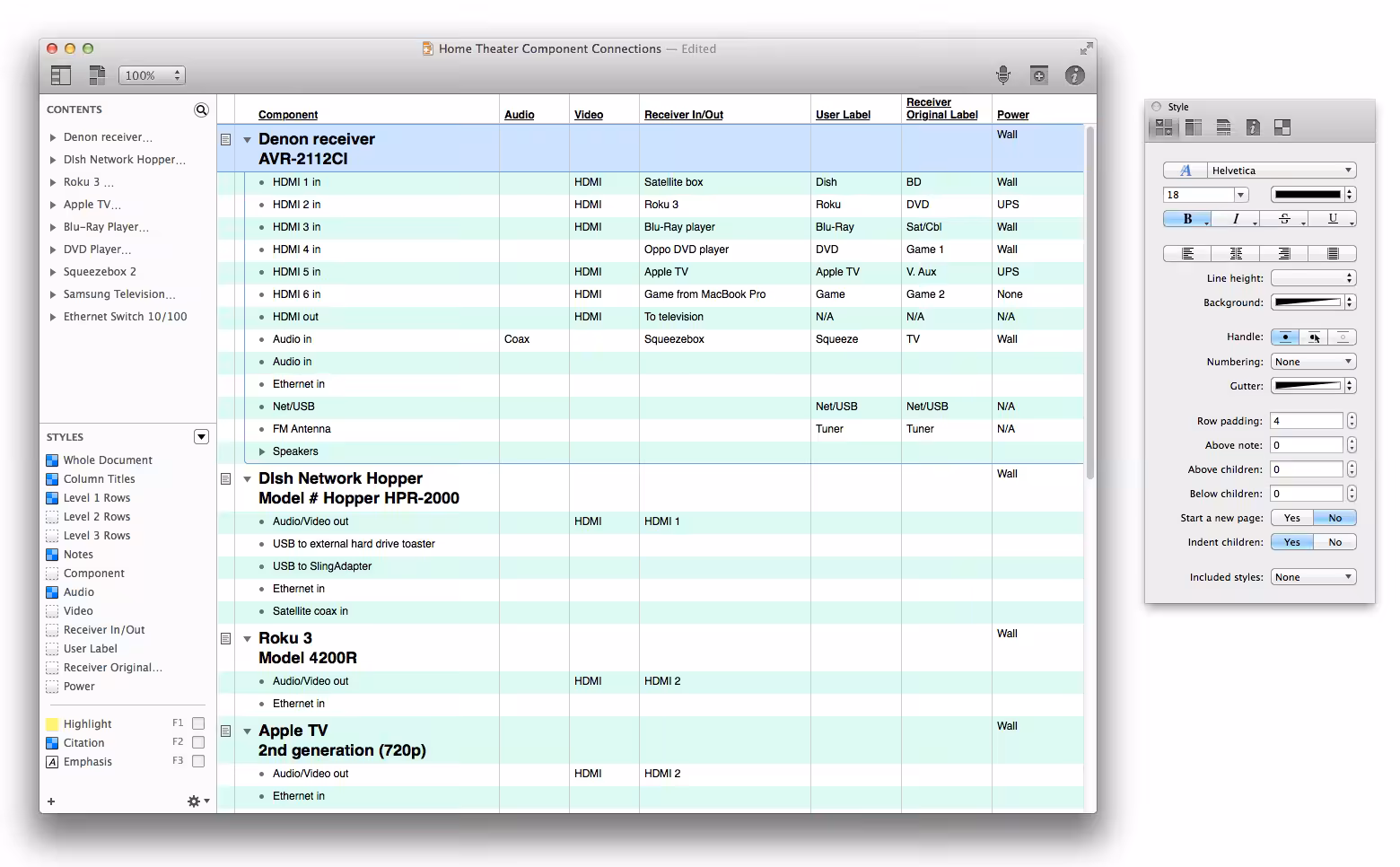Open the Document info inspector icon

[1253, 127]
